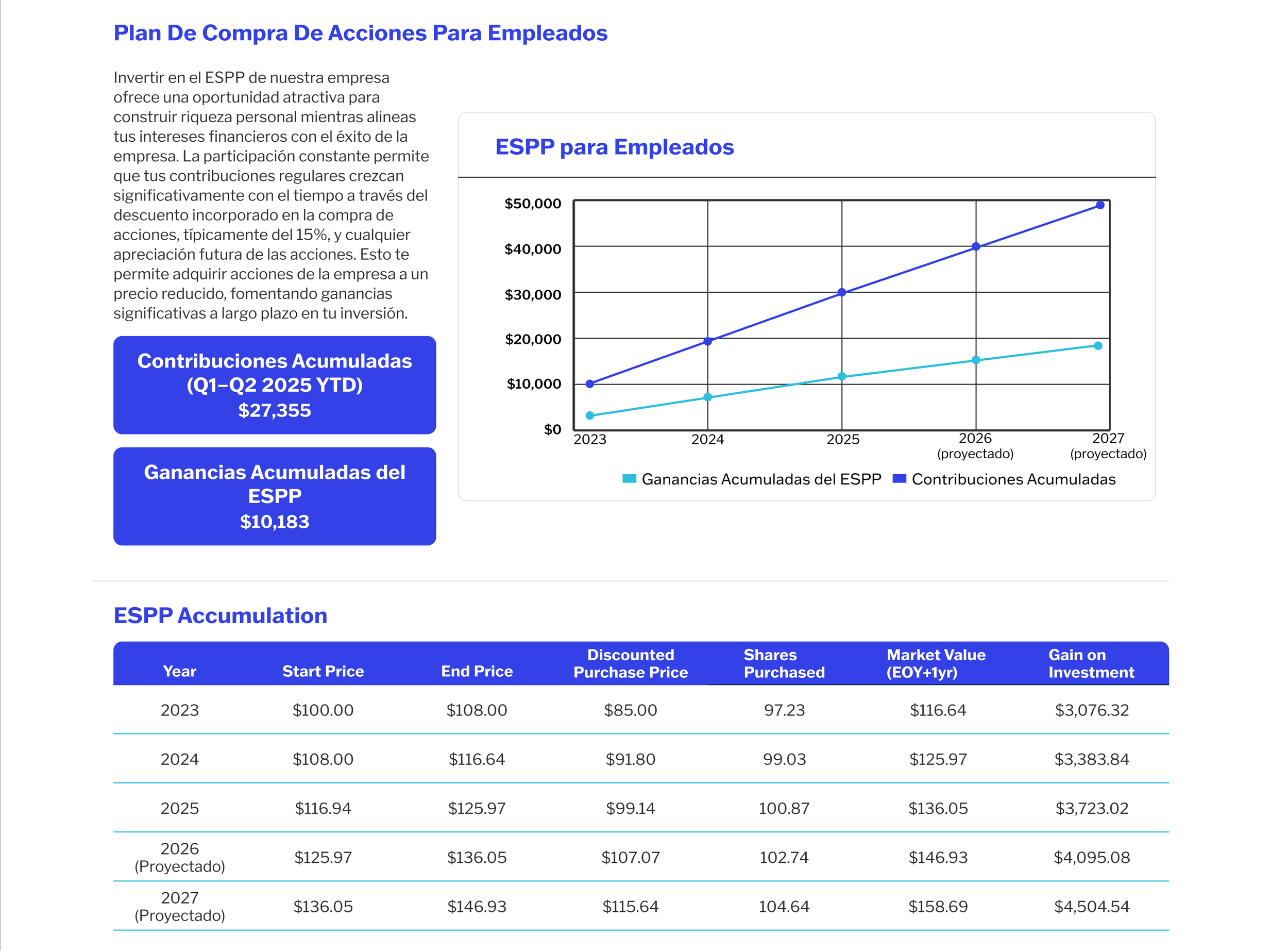Image resolution: width=1288 pixels, height=951 pixels.
Task: Click the 2024 cyan gains data point
Action: click(707, 397)
